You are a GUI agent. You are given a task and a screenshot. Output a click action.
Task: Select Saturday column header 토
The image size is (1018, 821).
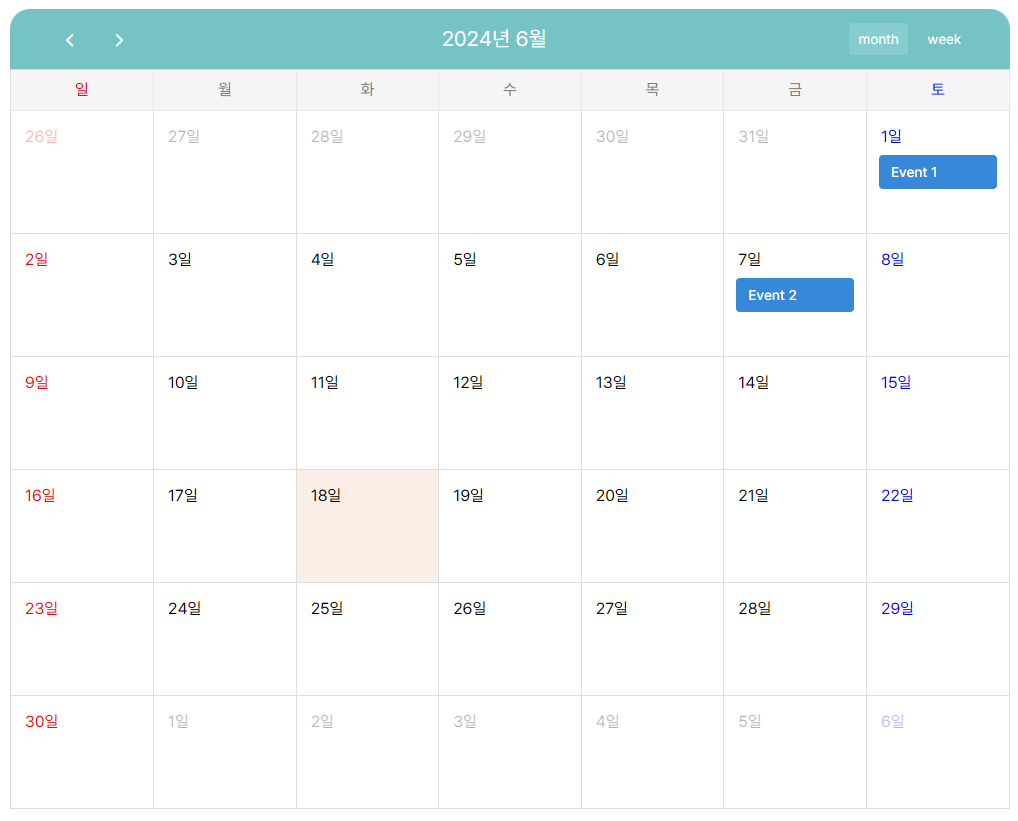click(937, 90)
